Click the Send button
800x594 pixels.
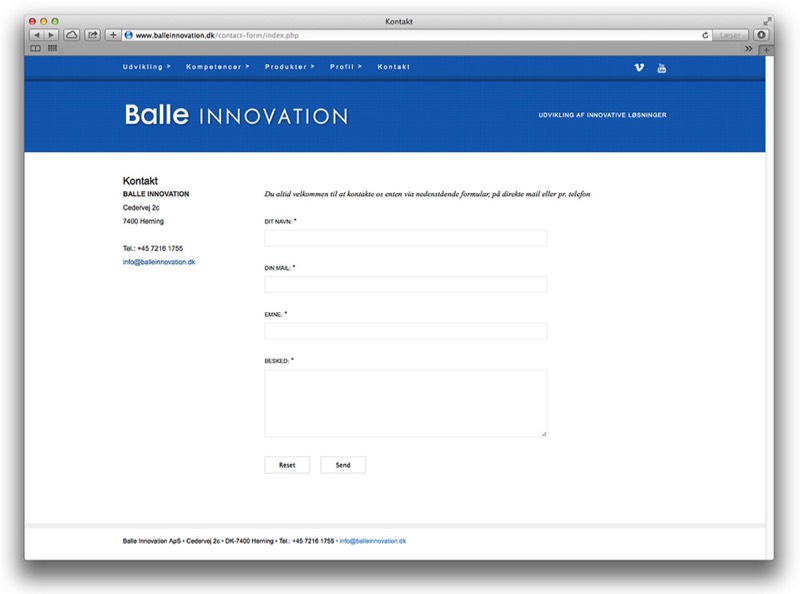point(343,465)
